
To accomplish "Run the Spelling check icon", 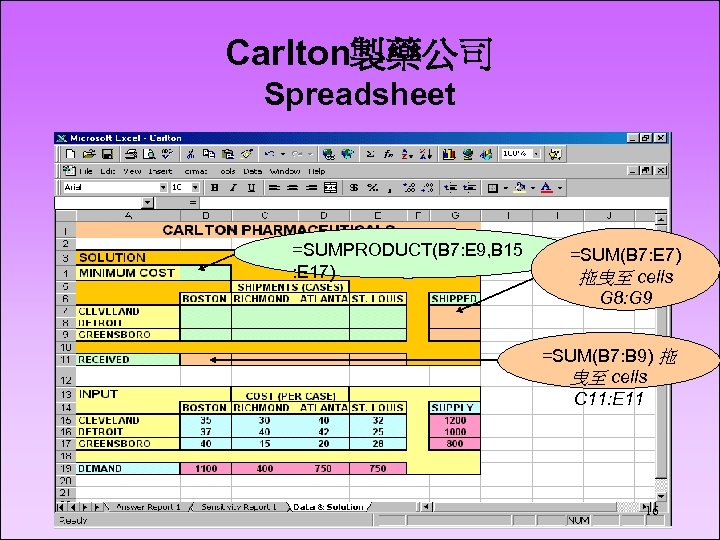I will click(167, 154).
